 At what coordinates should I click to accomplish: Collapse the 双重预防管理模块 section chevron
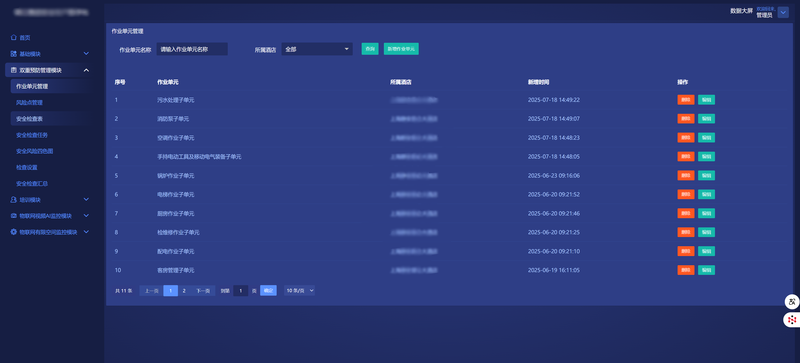click(x=86, y=70)
